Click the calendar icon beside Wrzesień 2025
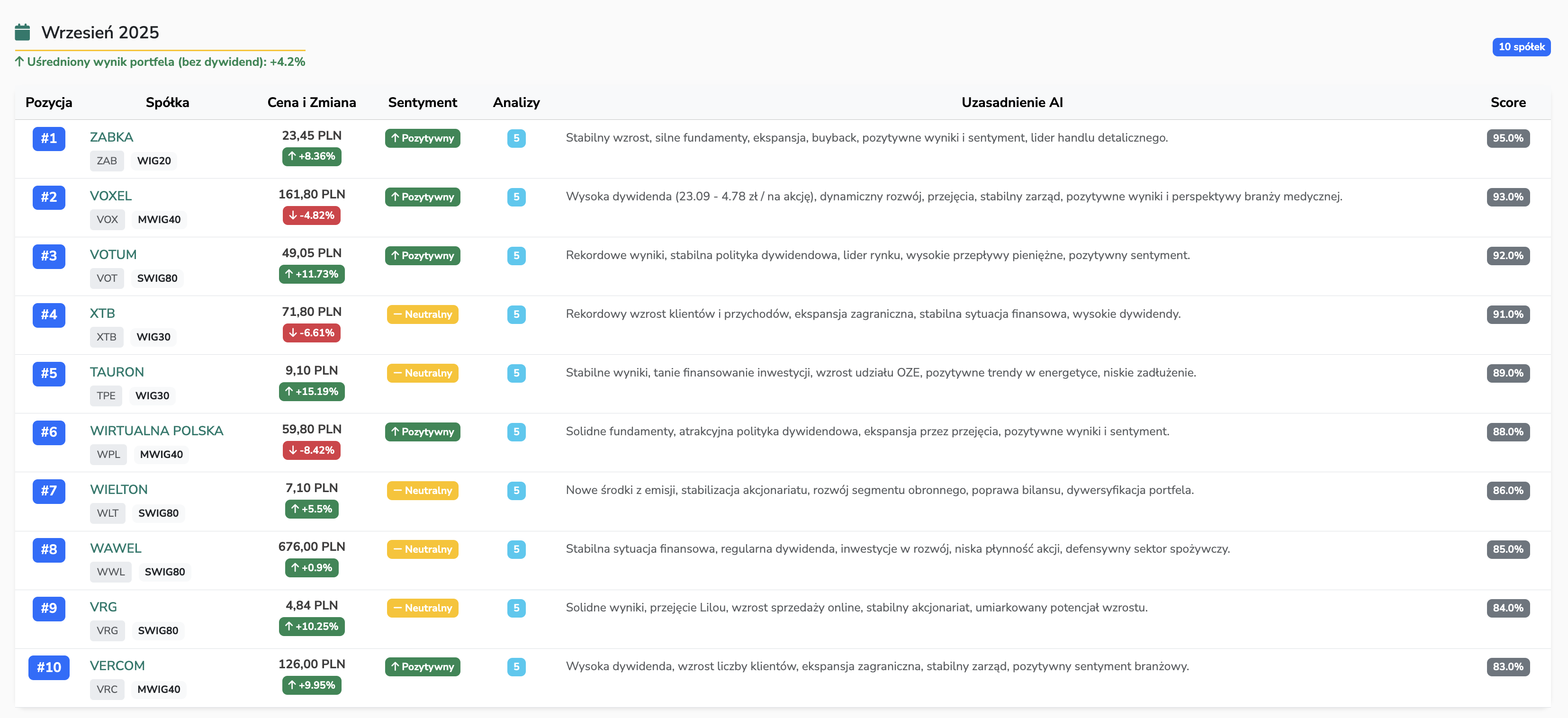The height and width of the screenshot is (718, 1568). [x=23, y=32]
